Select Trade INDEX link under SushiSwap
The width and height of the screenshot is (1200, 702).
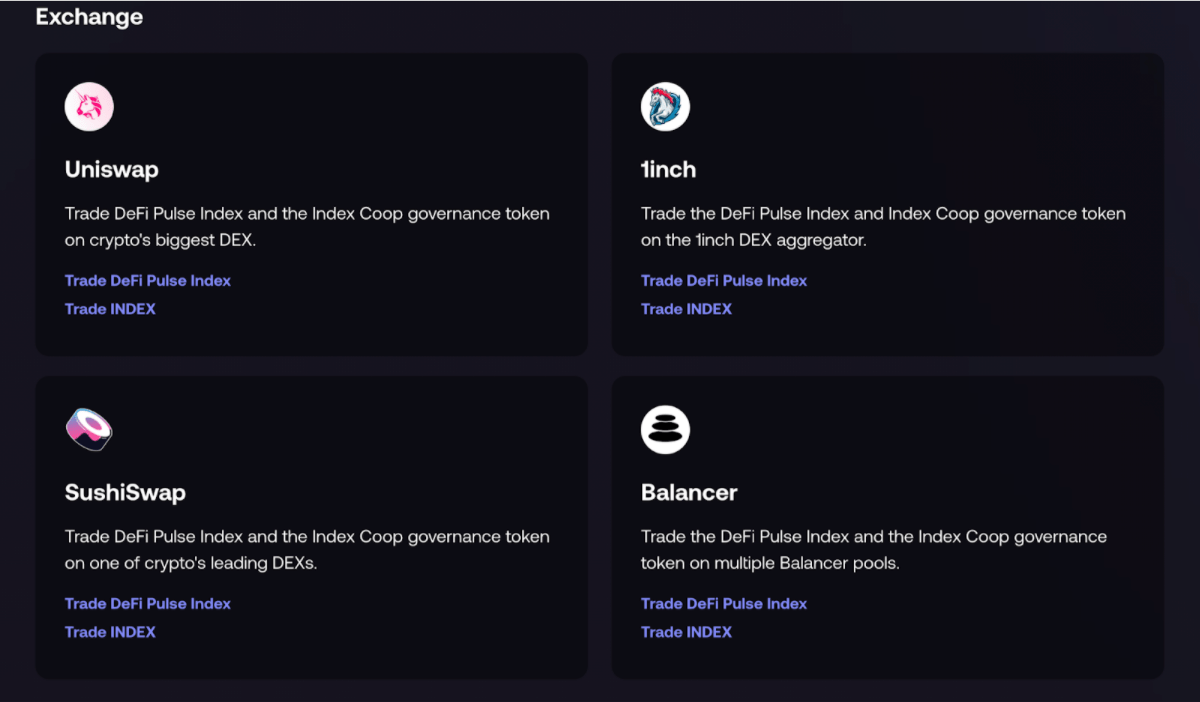click(x=110, y=632)
